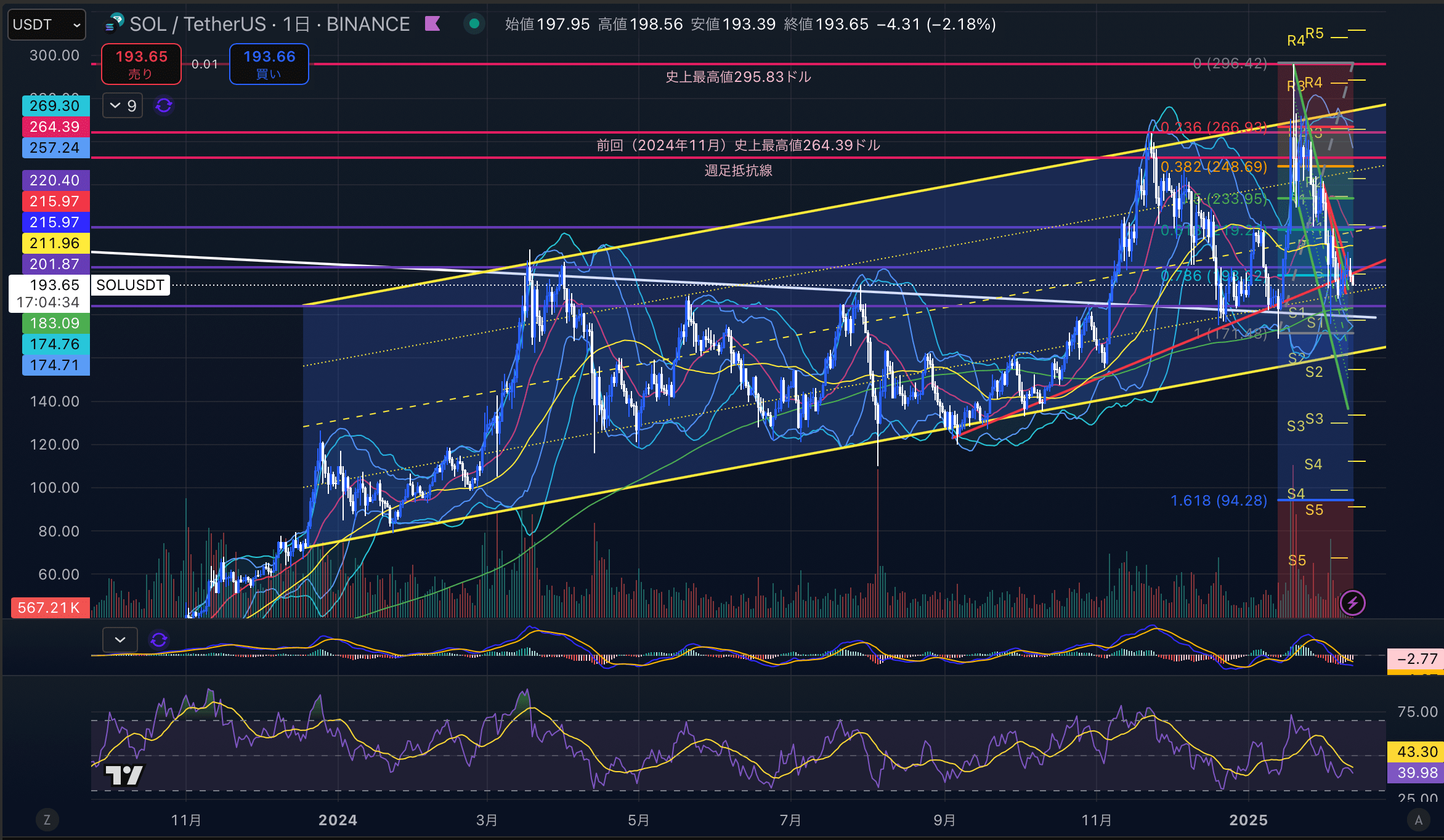Click the 174.71 blue price label

55,365
